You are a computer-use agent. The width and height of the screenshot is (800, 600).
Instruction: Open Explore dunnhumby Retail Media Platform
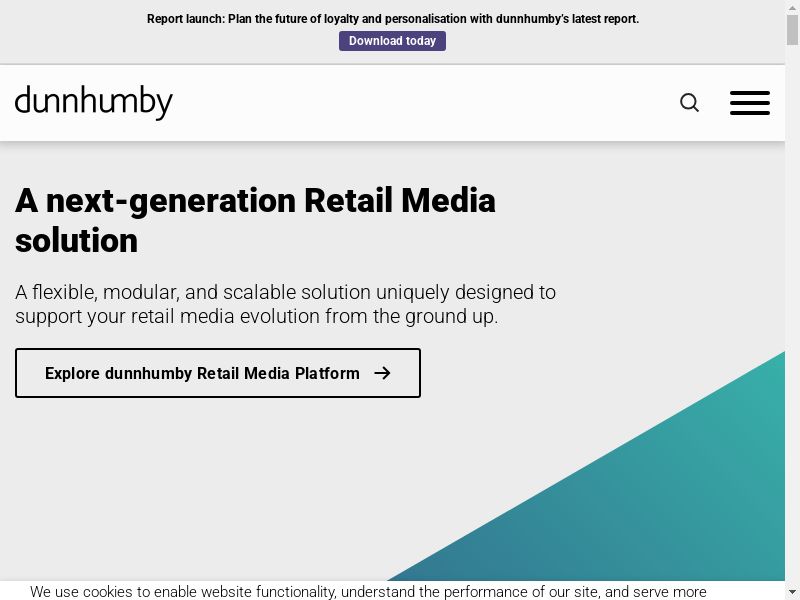coord(217,373)
